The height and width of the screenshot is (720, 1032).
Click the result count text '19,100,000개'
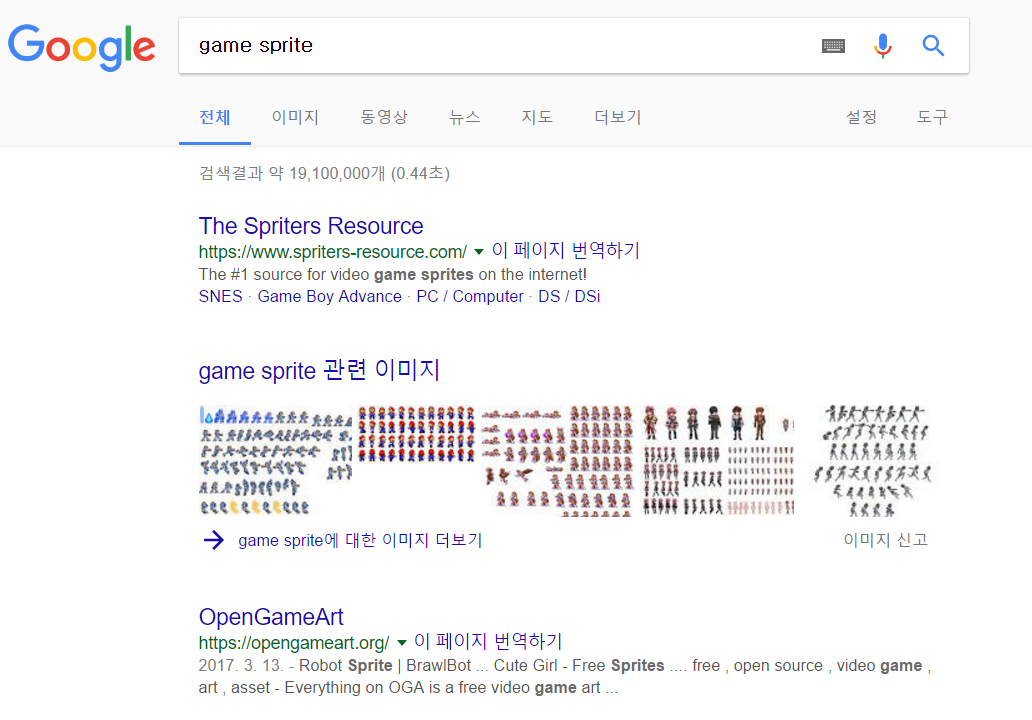click(x=337, y=174)
